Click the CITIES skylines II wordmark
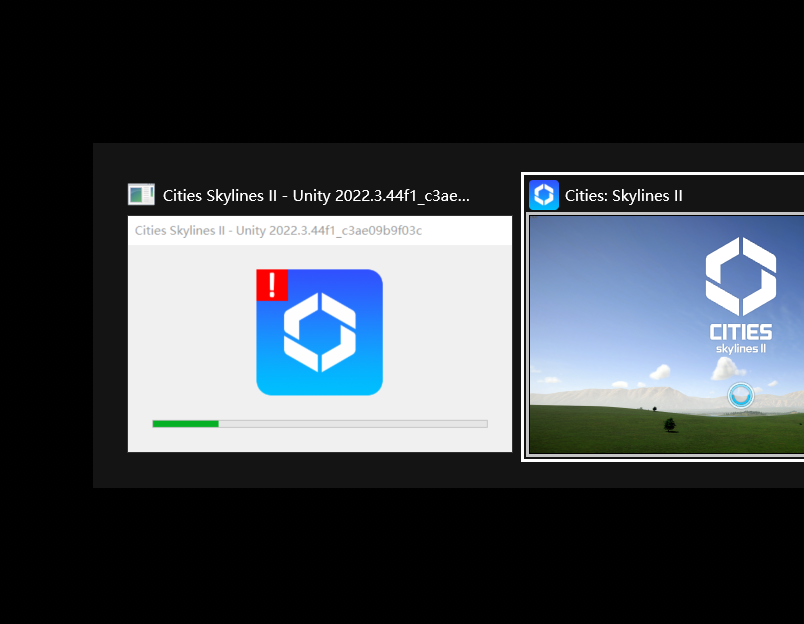The height and width of the screenshot is (624, 804). coord(740,338)
